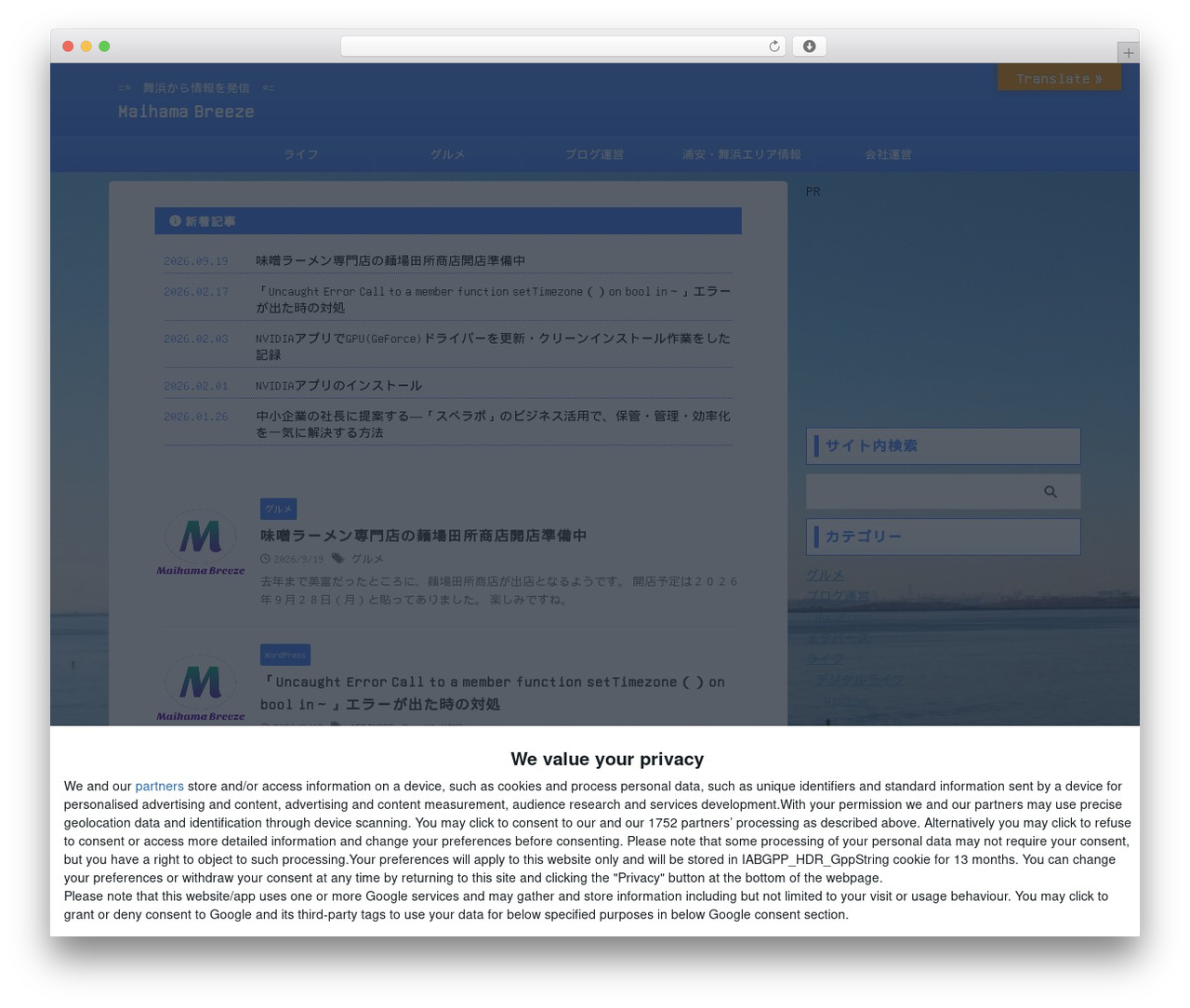Click the 2026.02.17 date in 新着記事

click(x=195, y=292)
